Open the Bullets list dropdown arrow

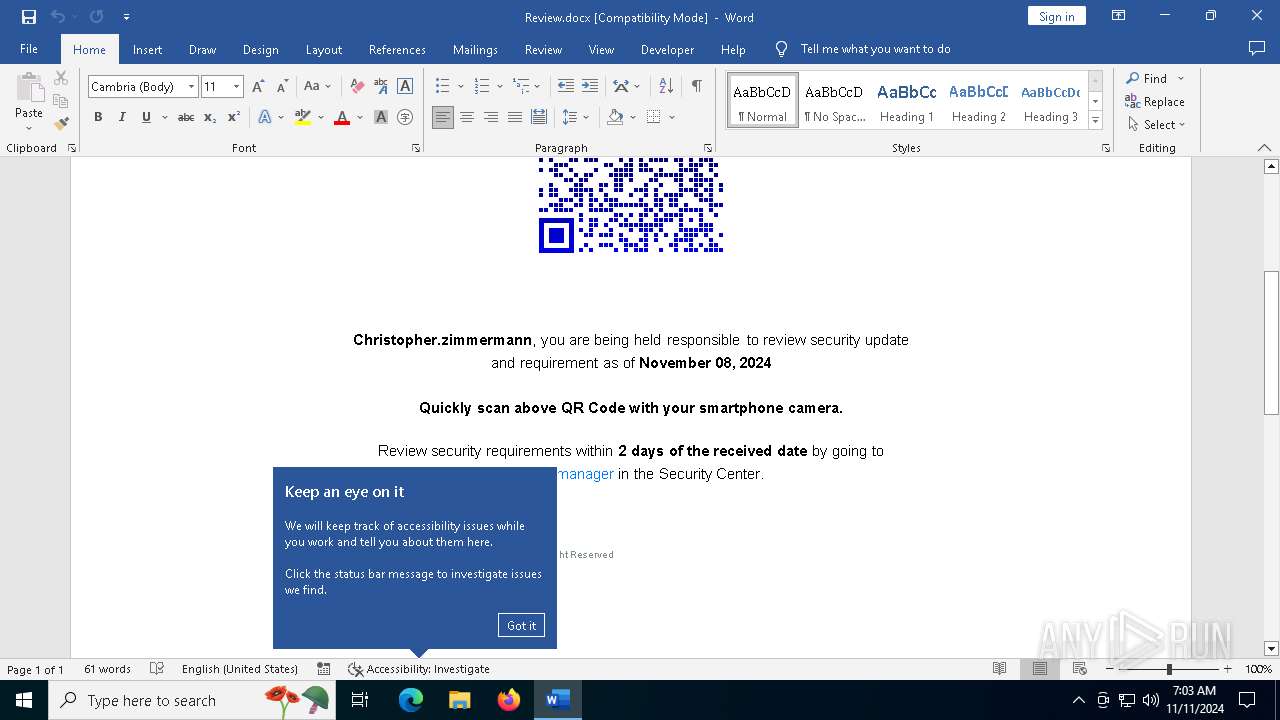tap(460, 87)
